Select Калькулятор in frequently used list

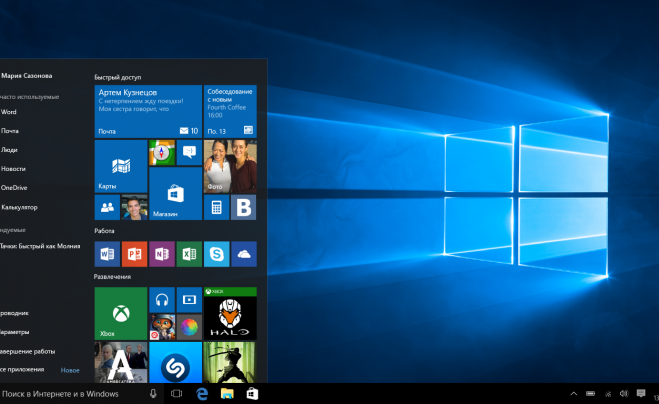coord(20,207)
